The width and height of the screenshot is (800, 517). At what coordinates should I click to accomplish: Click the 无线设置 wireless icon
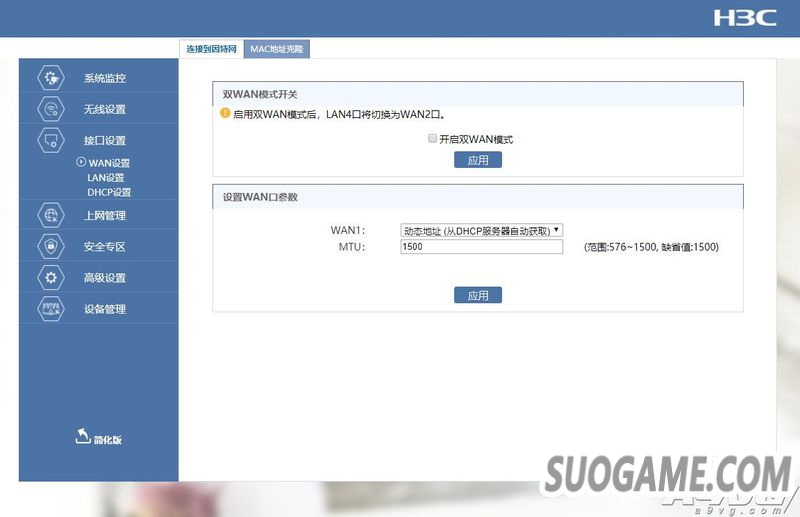[x=50, y=109]
